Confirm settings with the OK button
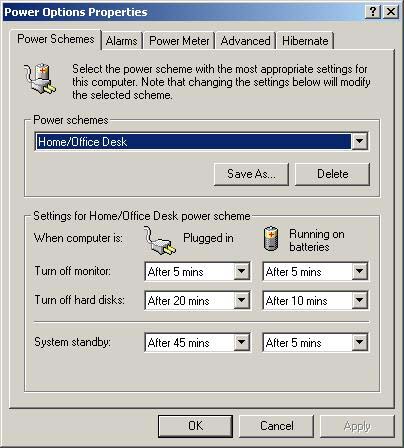This screenshot has height=448, width=404. coord(195,426)
